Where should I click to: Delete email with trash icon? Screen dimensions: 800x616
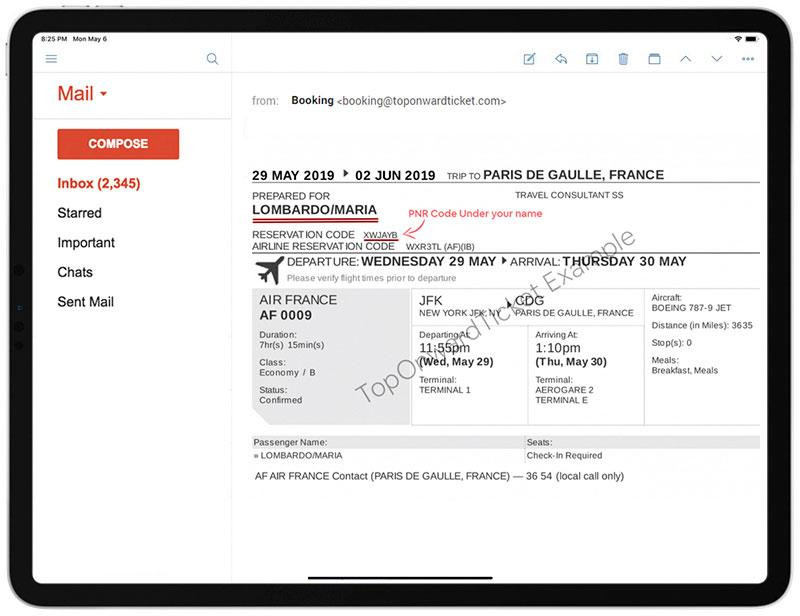pyautogui.click(x=623, y=59)
